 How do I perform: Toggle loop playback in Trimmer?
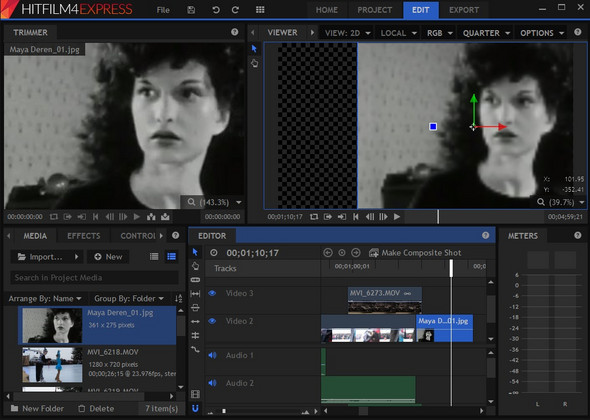54,216
